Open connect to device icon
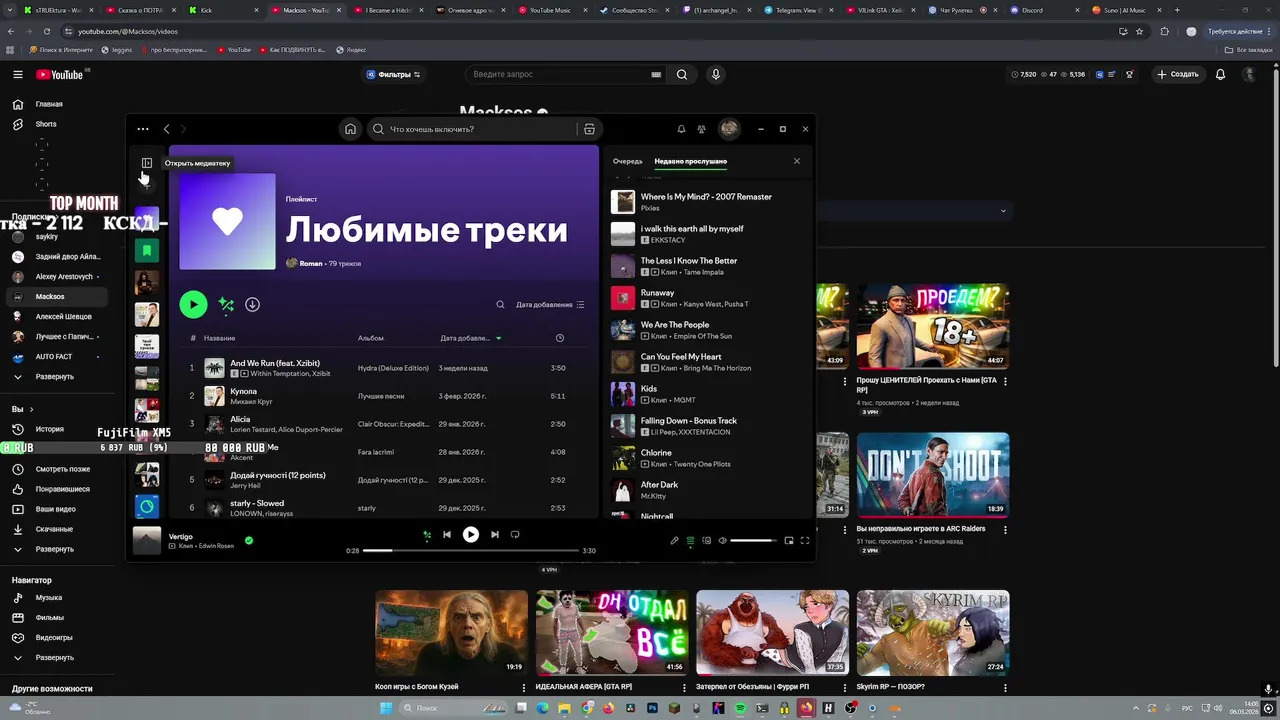This screenshot has width=1280, height=720. [x=706, y=541]
